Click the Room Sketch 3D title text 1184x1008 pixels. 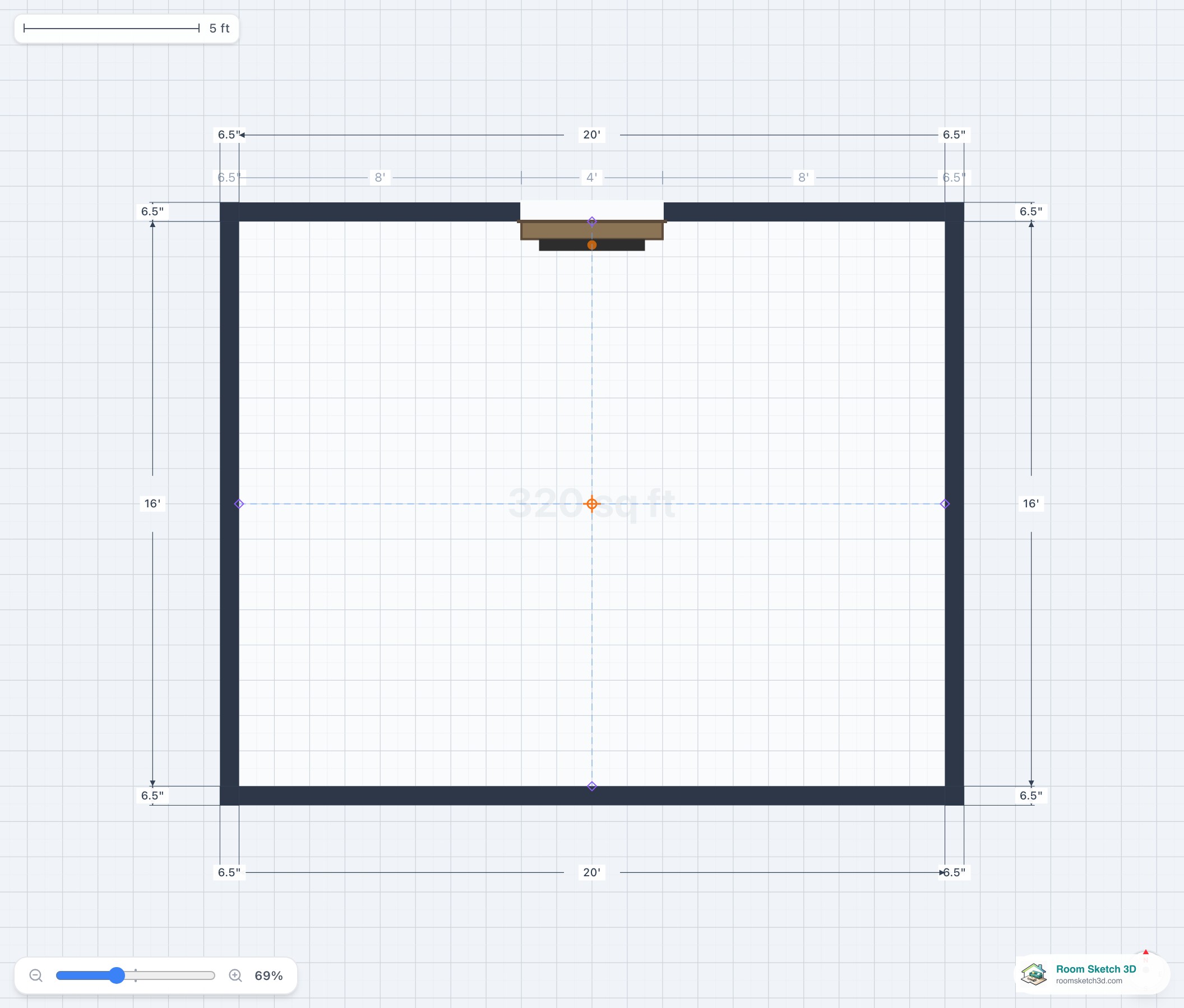coord(1095,969)
